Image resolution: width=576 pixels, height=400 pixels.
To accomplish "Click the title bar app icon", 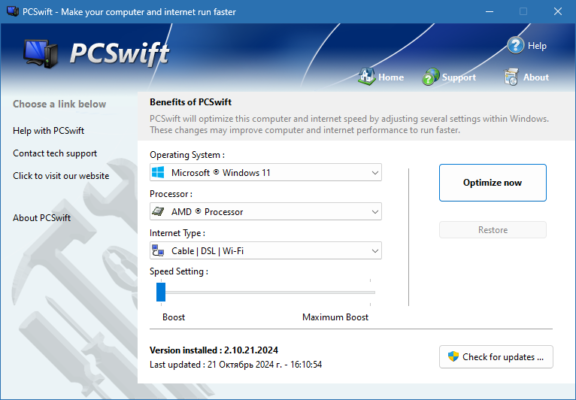I will pos(12,11).
